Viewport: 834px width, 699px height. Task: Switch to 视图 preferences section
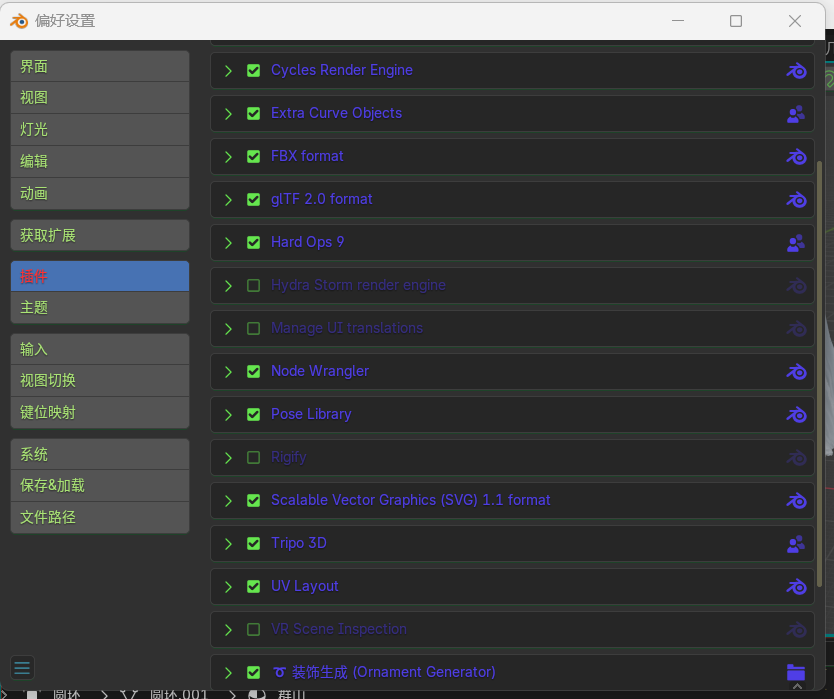coord(100,98)
